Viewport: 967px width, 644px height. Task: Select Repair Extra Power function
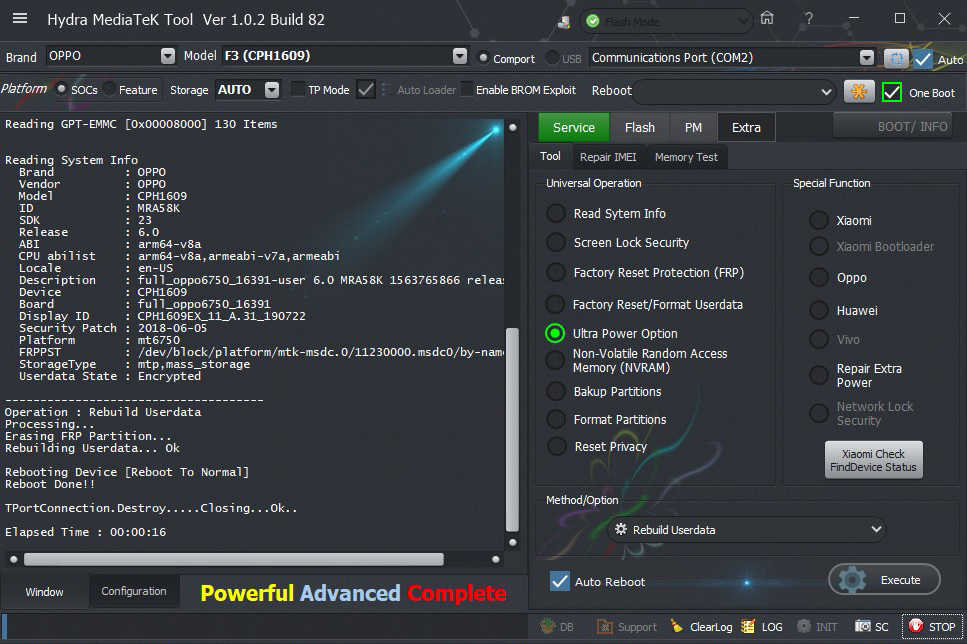point(819,375)
